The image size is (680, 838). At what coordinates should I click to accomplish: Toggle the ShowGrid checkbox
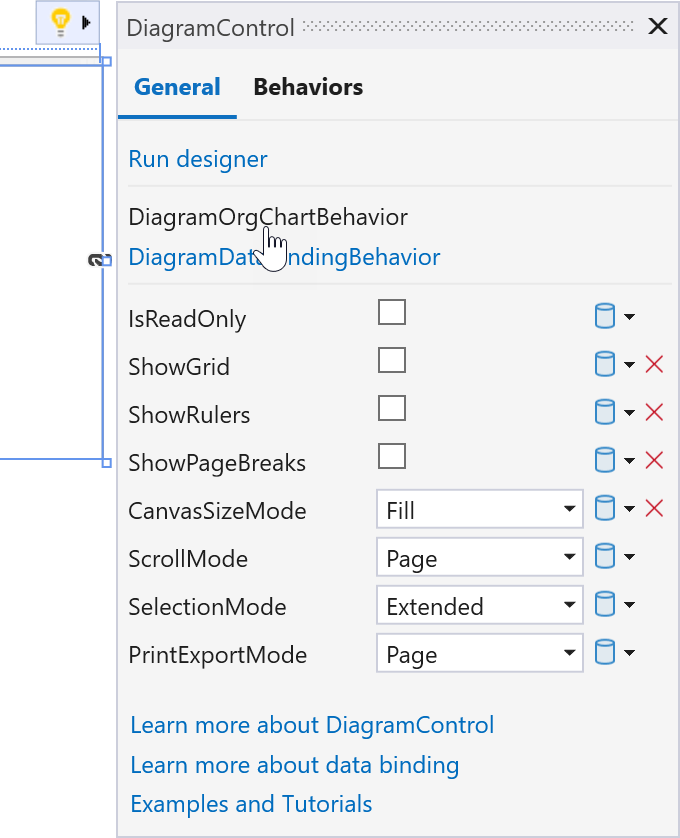[392, 360]
